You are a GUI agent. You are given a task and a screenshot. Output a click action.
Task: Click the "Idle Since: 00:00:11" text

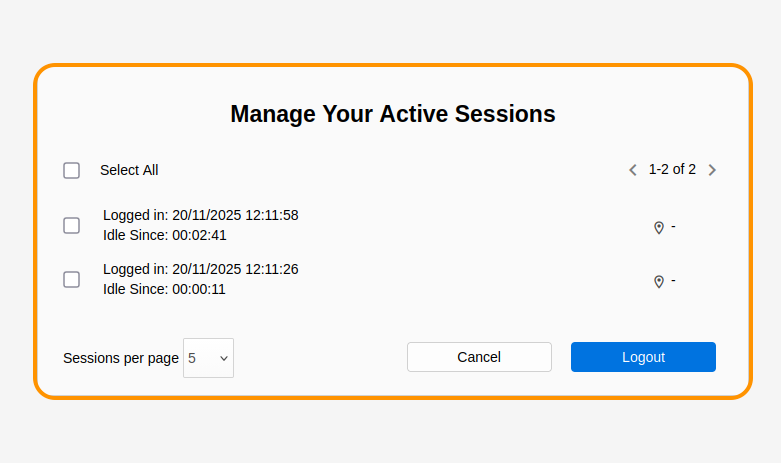point(165,290)
